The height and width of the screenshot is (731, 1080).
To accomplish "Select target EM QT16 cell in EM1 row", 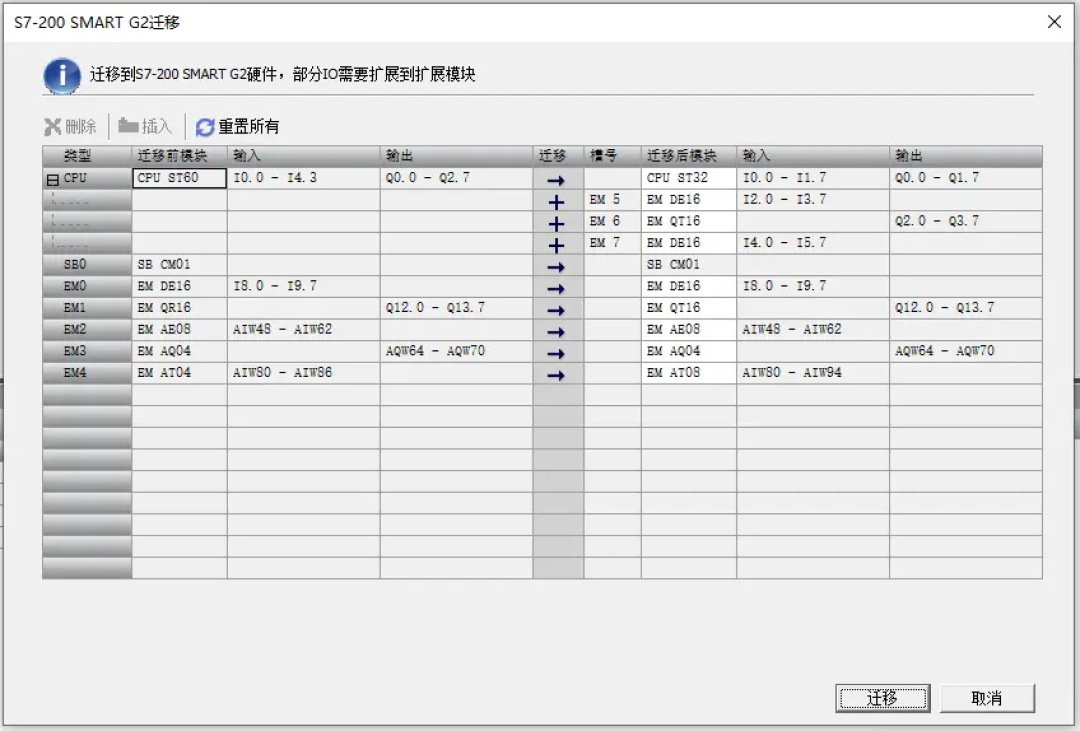I will 689,308.
